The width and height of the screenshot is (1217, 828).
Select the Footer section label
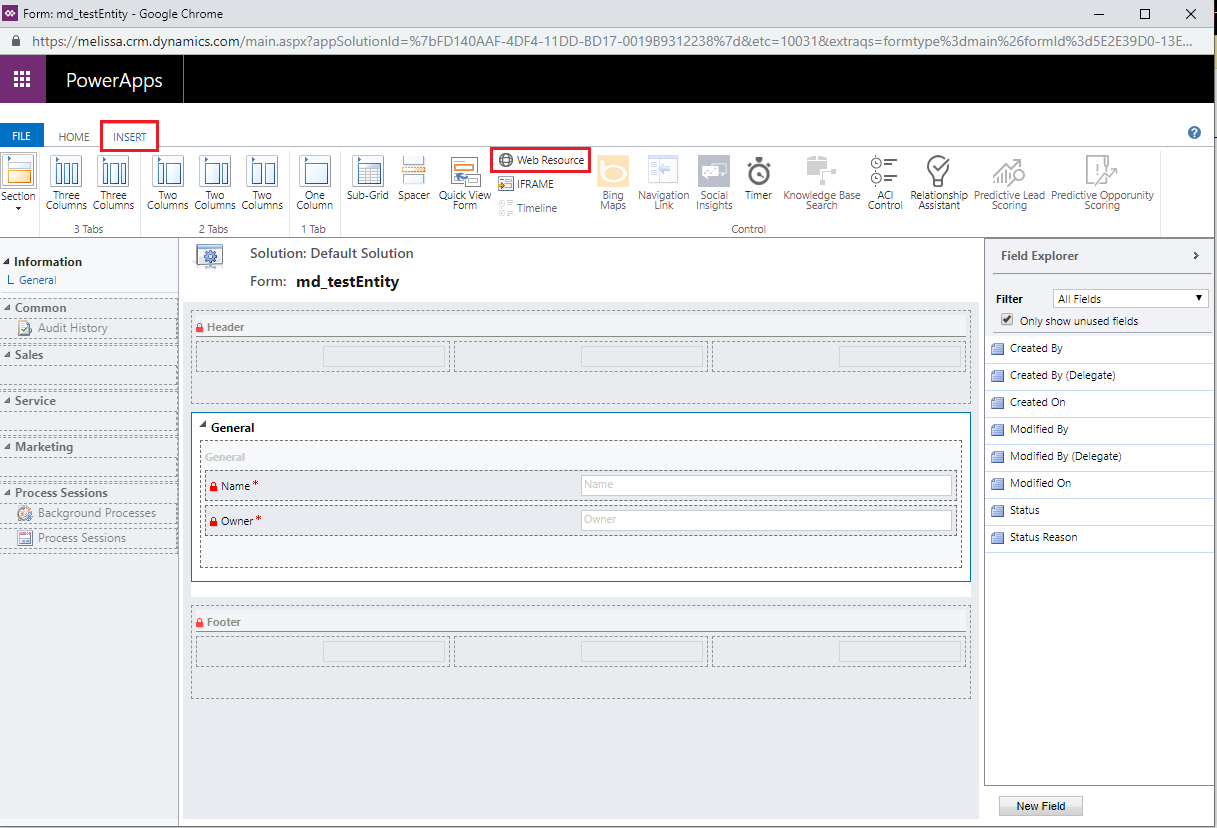pos(224,622)
